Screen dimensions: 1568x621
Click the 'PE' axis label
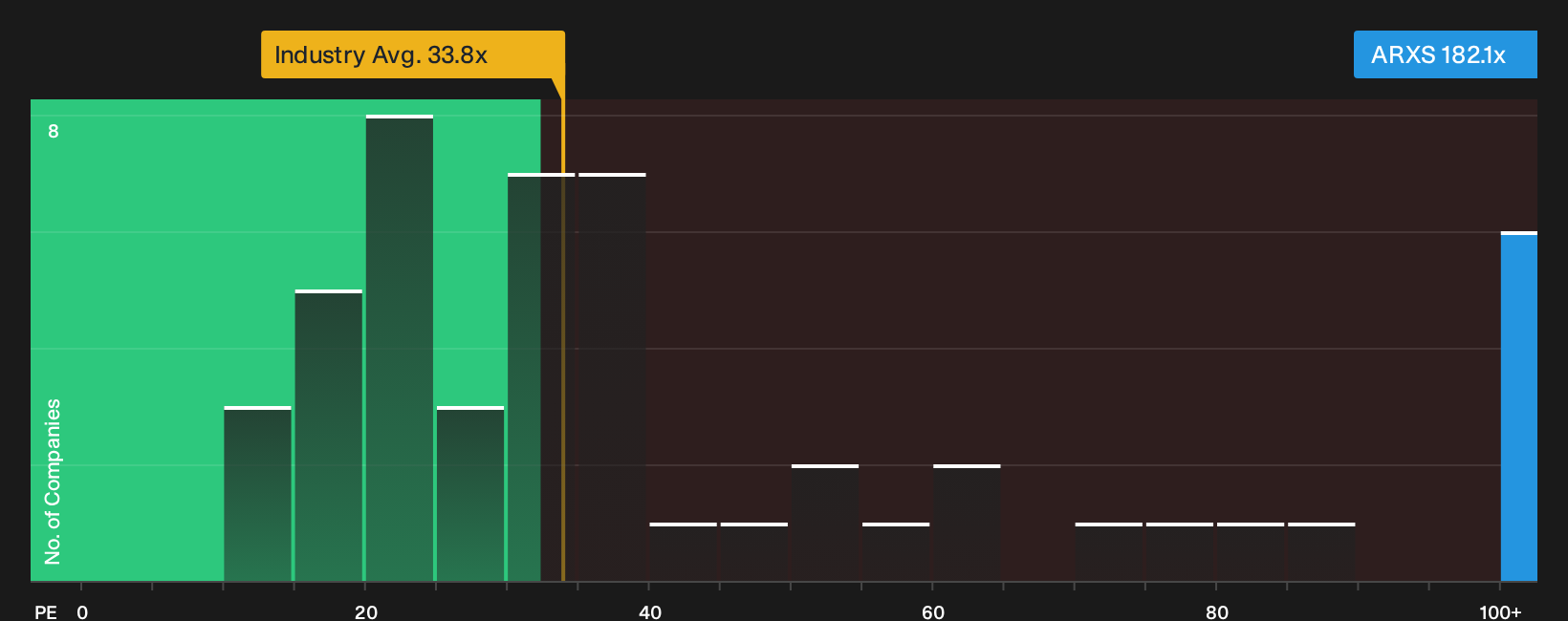click(46, 612)
